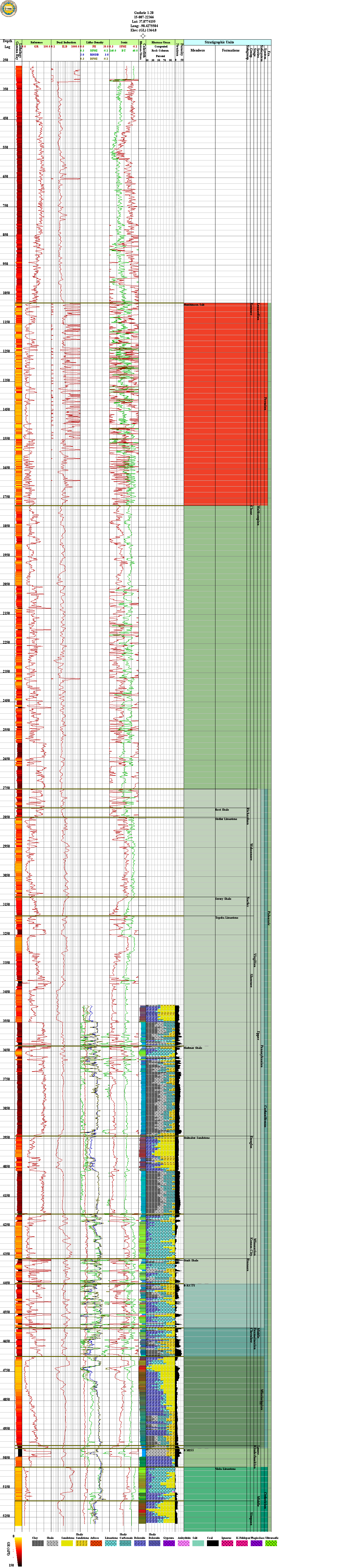Select the Ultramafic legend swatch

pyautogui.click(x=271, y=1543)
